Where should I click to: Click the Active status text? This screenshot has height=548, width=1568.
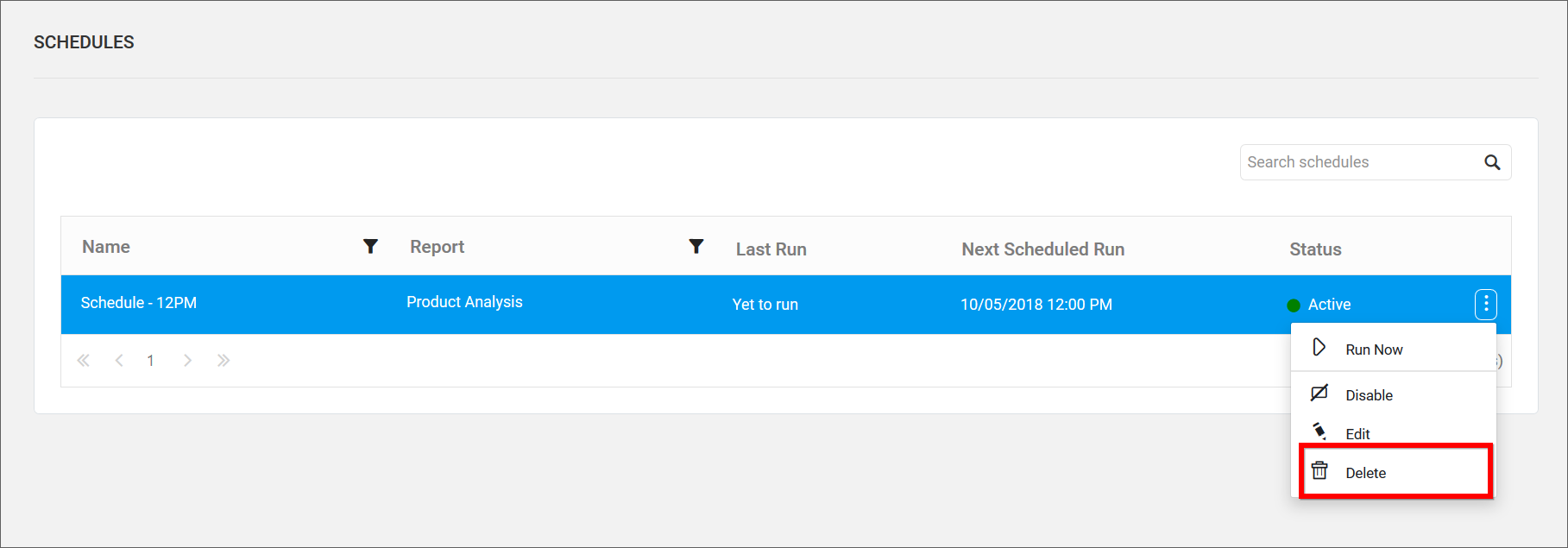[1329, 305]
